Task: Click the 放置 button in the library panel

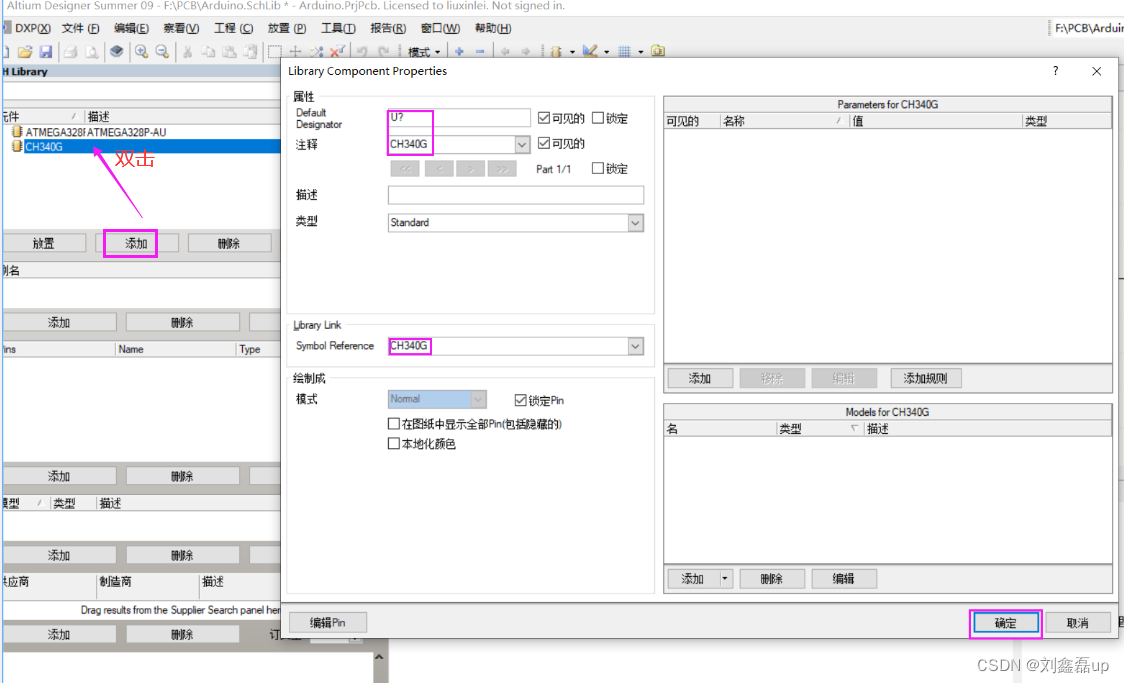Action: (44, 243)
